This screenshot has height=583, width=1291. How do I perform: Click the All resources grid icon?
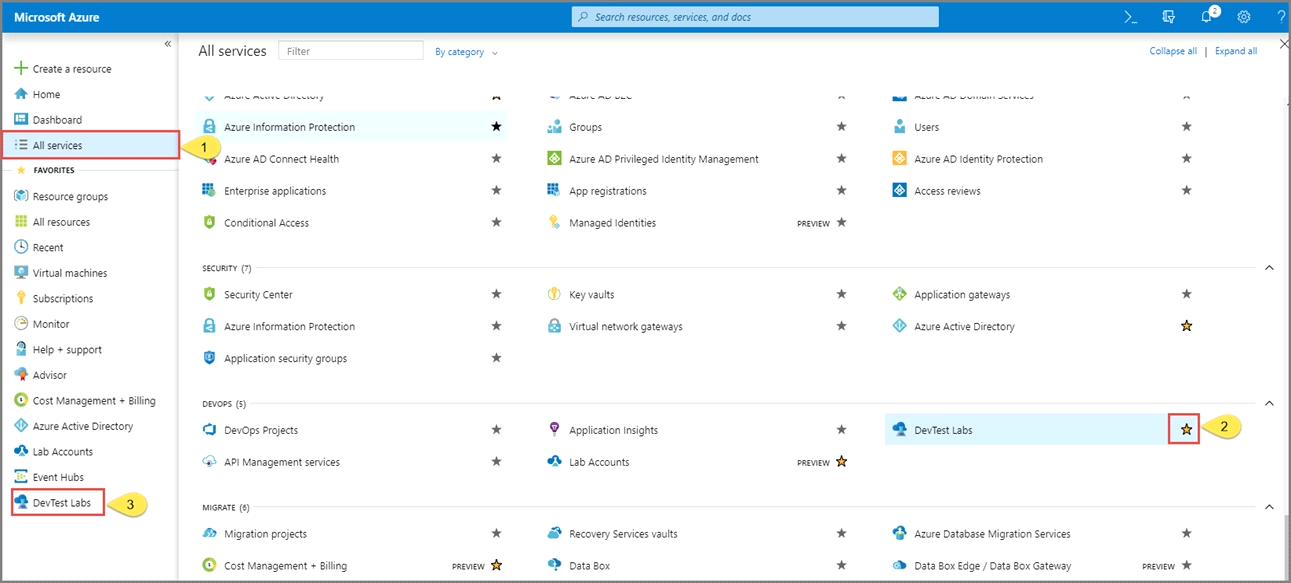point(20,222)
